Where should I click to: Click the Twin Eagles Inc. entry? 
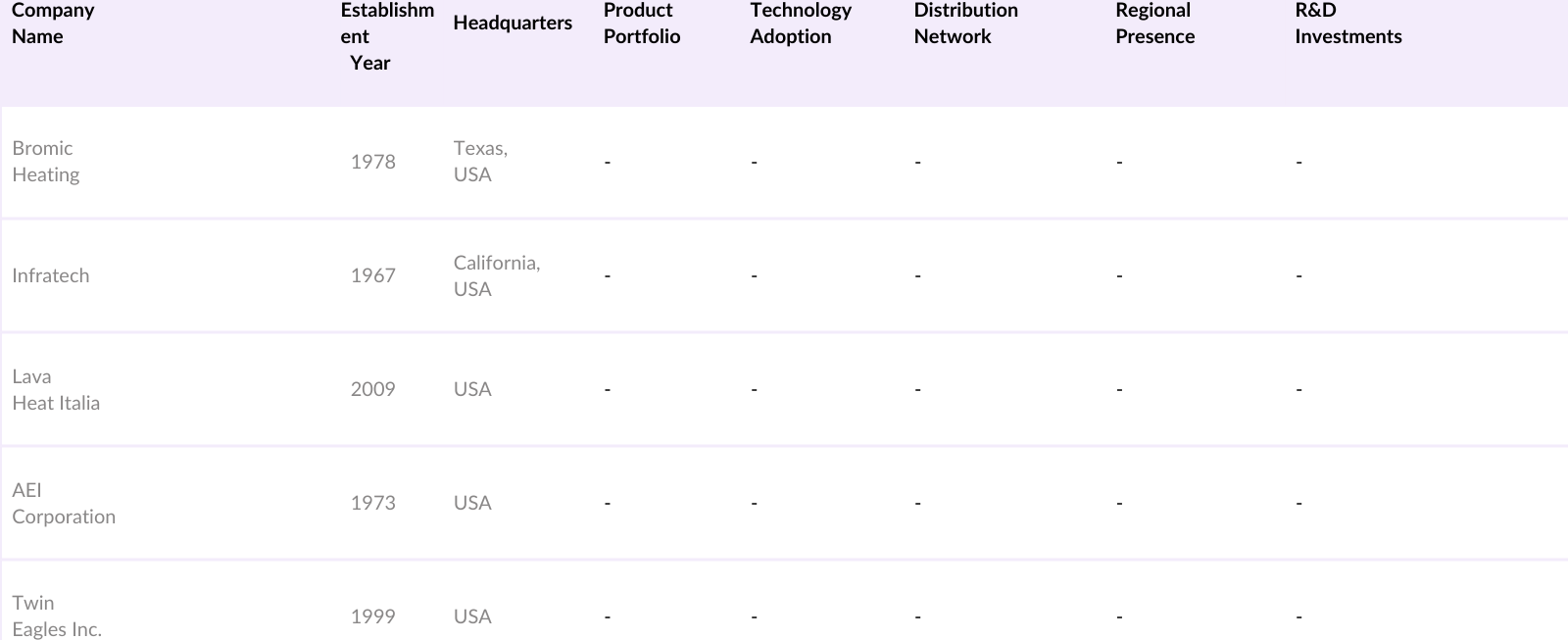(57, 616)
